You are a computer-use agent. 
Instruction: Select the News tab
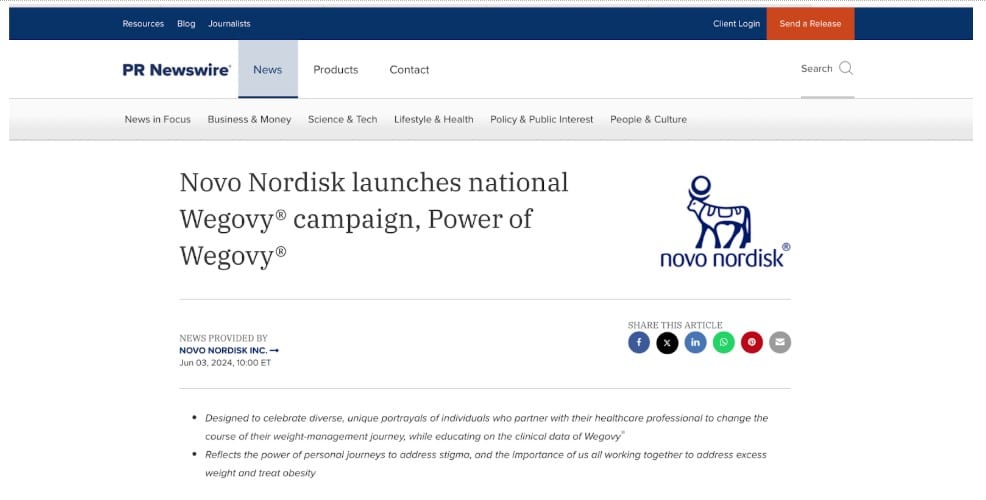pos(267,70)
